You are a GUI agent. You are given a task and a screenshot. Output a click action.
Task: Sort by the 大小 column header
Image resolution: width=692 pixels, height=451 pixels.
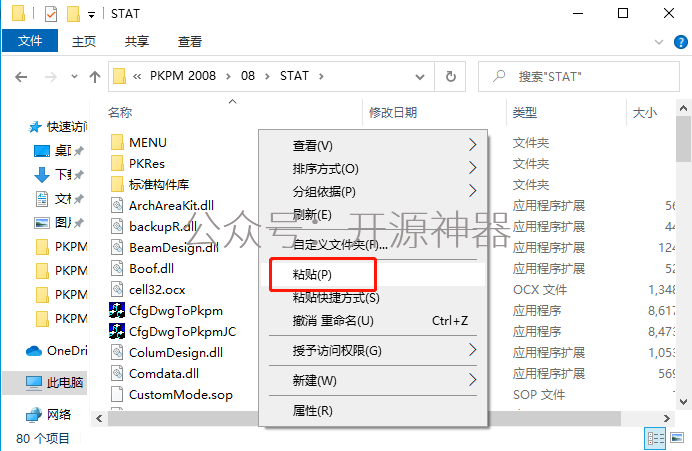click(644, 113)
